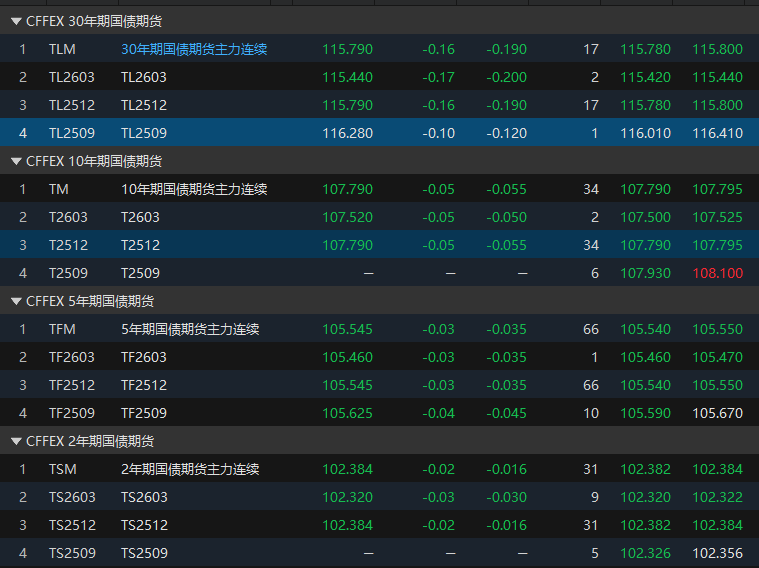Click the TS2509 ask price 102.356

pos(717,553)
